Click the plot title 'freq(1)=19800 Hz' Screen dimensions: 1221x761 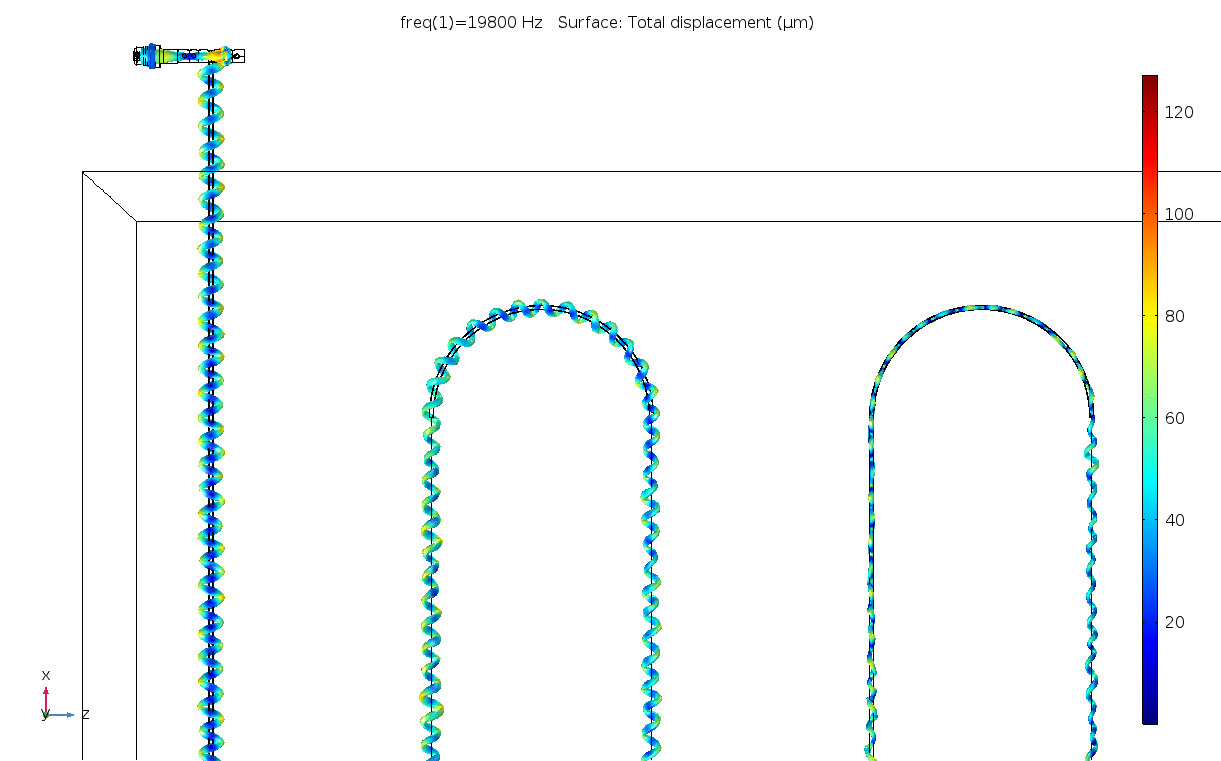[471, 23]
